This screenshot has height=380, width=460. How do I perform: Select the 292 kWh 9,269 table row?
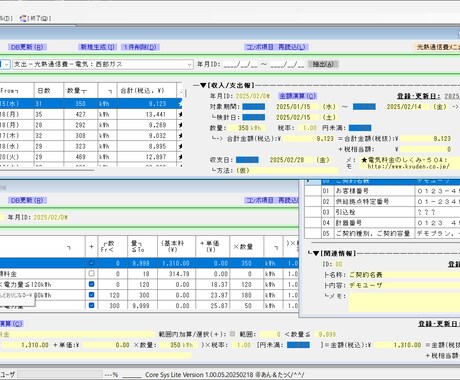91,125
